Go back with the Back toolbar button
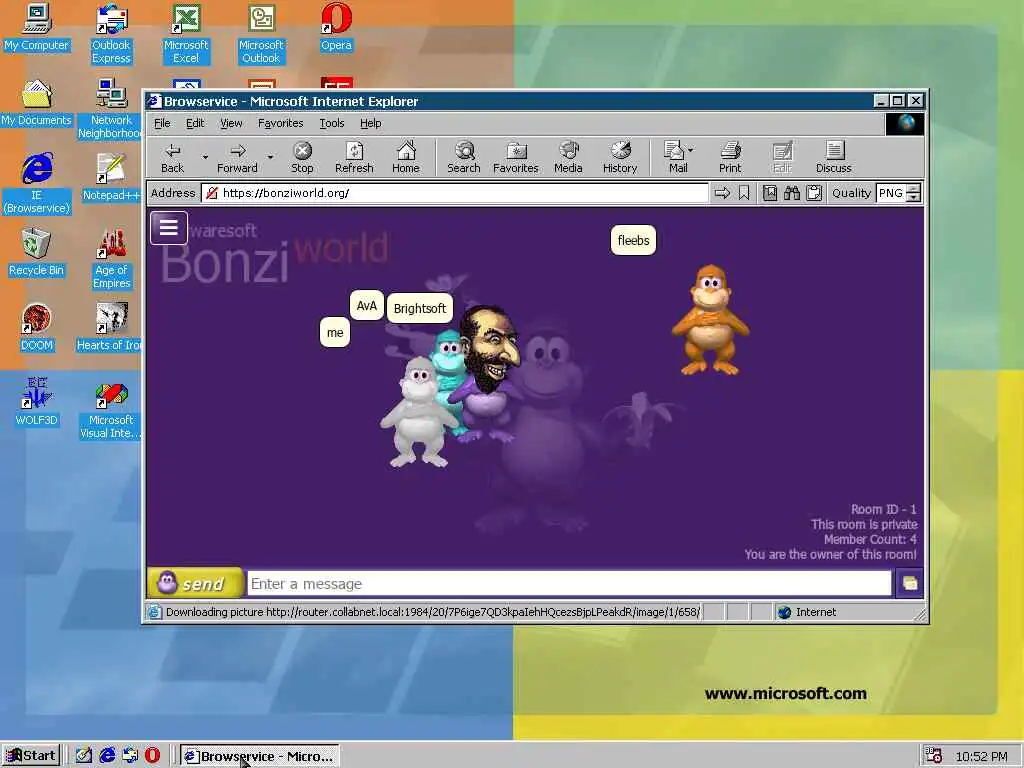 (172, 157)
